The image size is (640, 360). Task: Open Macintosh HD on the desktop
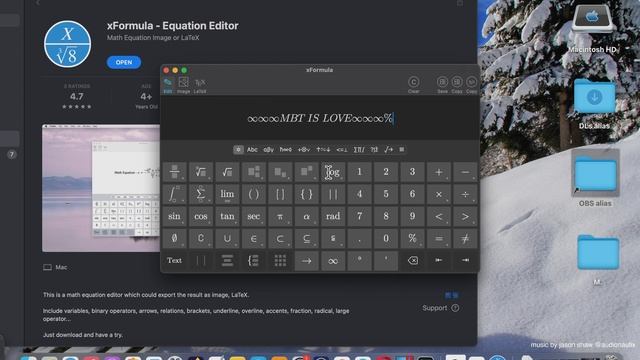click(592, 29)
